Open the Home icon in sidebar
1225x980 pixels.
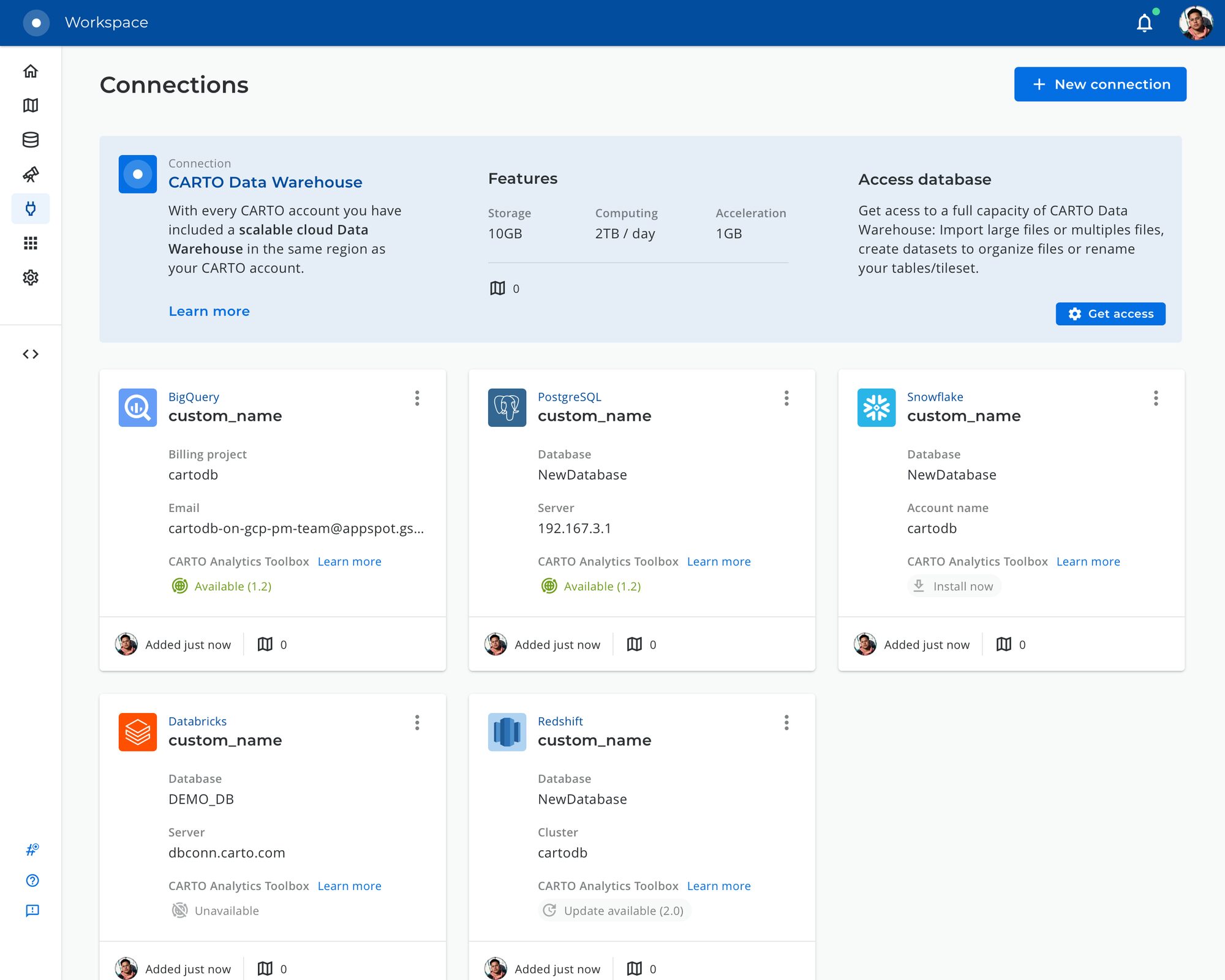tap(31, 71)
